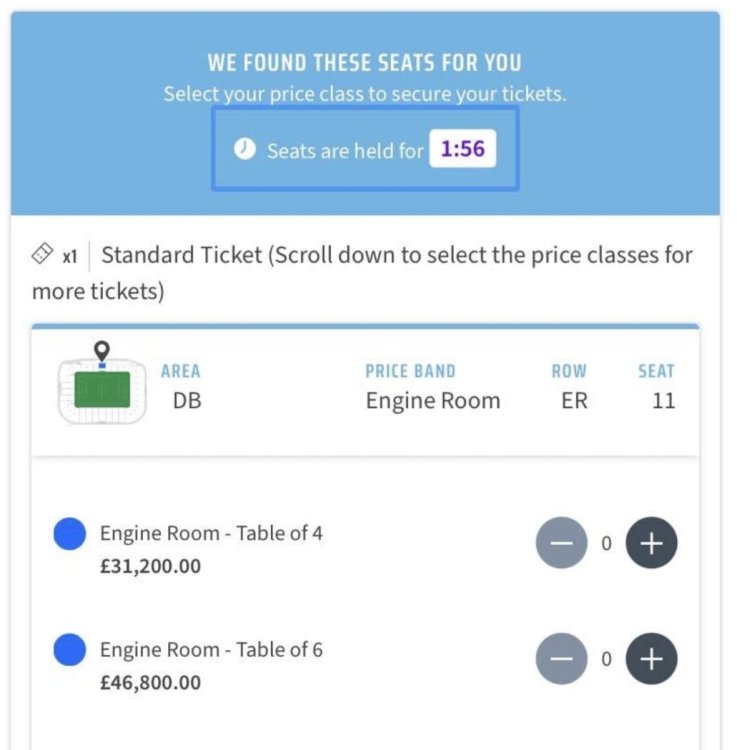Click the clock icon beside seat timer
This screenshot has width=737, height=750.
click(244, 149)
